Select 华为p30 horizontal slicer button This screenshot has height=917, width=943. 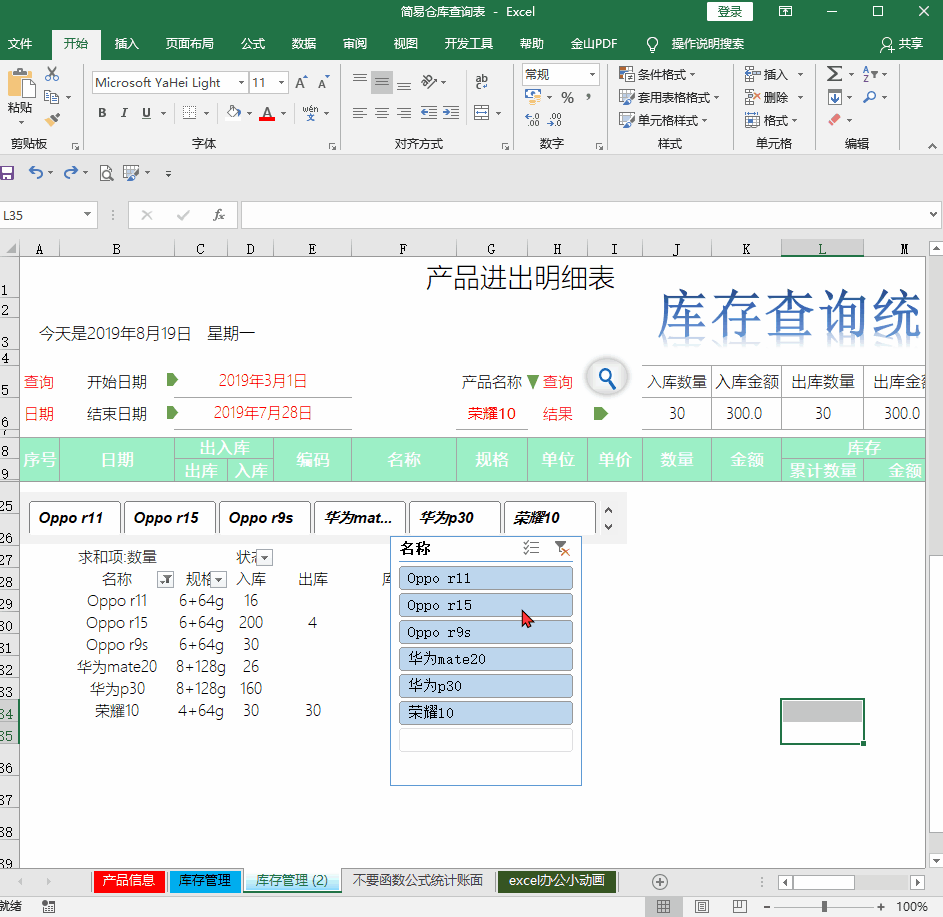455,518
